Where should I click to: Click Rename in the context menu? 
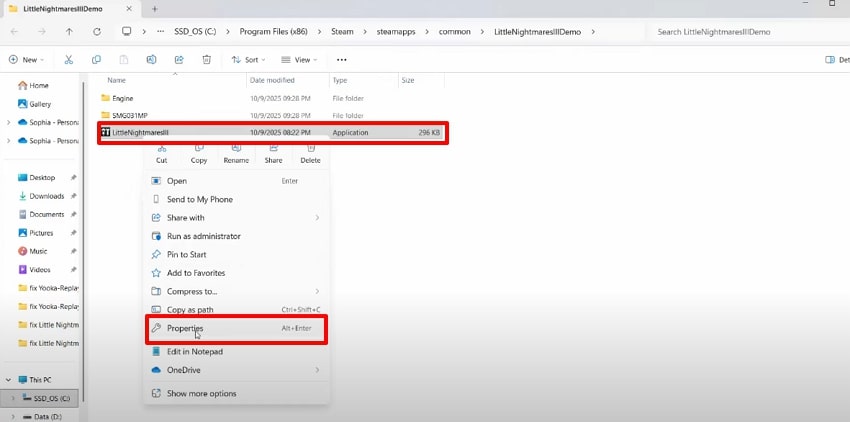[x=236, y=154]
